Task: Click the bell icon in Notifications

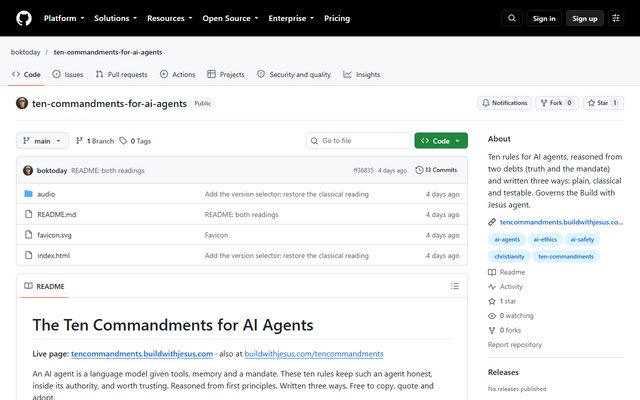Action: point(486,103)
